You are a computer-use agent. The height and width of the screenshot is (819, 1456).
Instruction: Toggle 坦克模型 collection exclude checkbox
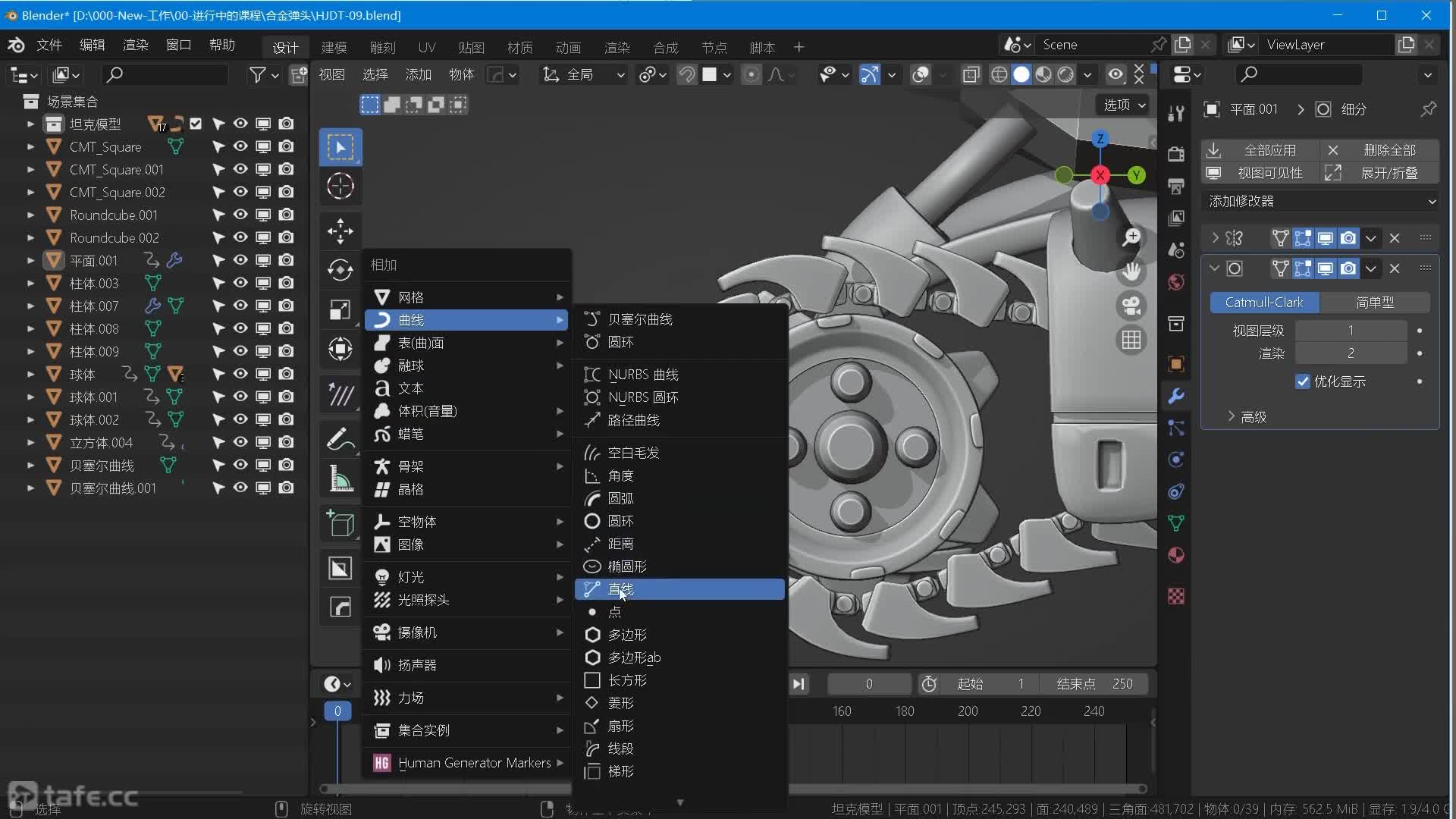[196, 124]
